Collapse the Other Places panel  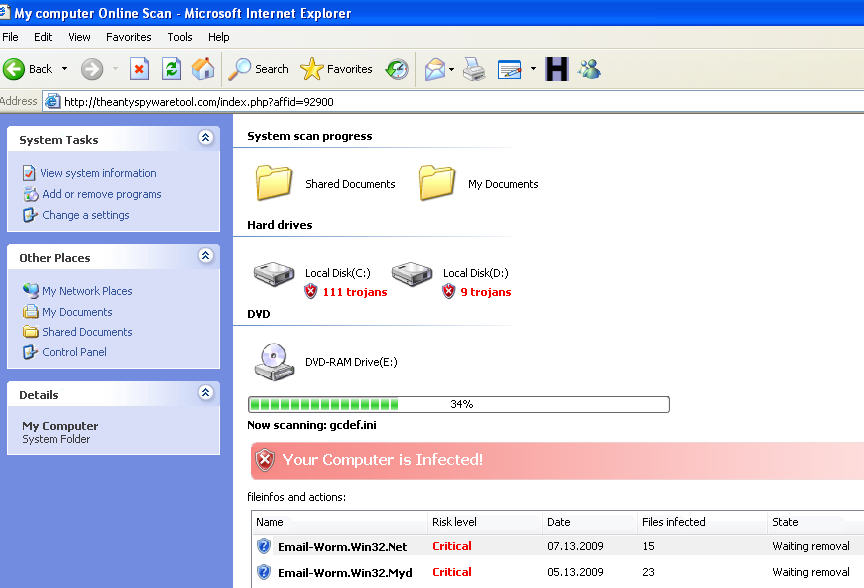(206, 255)
